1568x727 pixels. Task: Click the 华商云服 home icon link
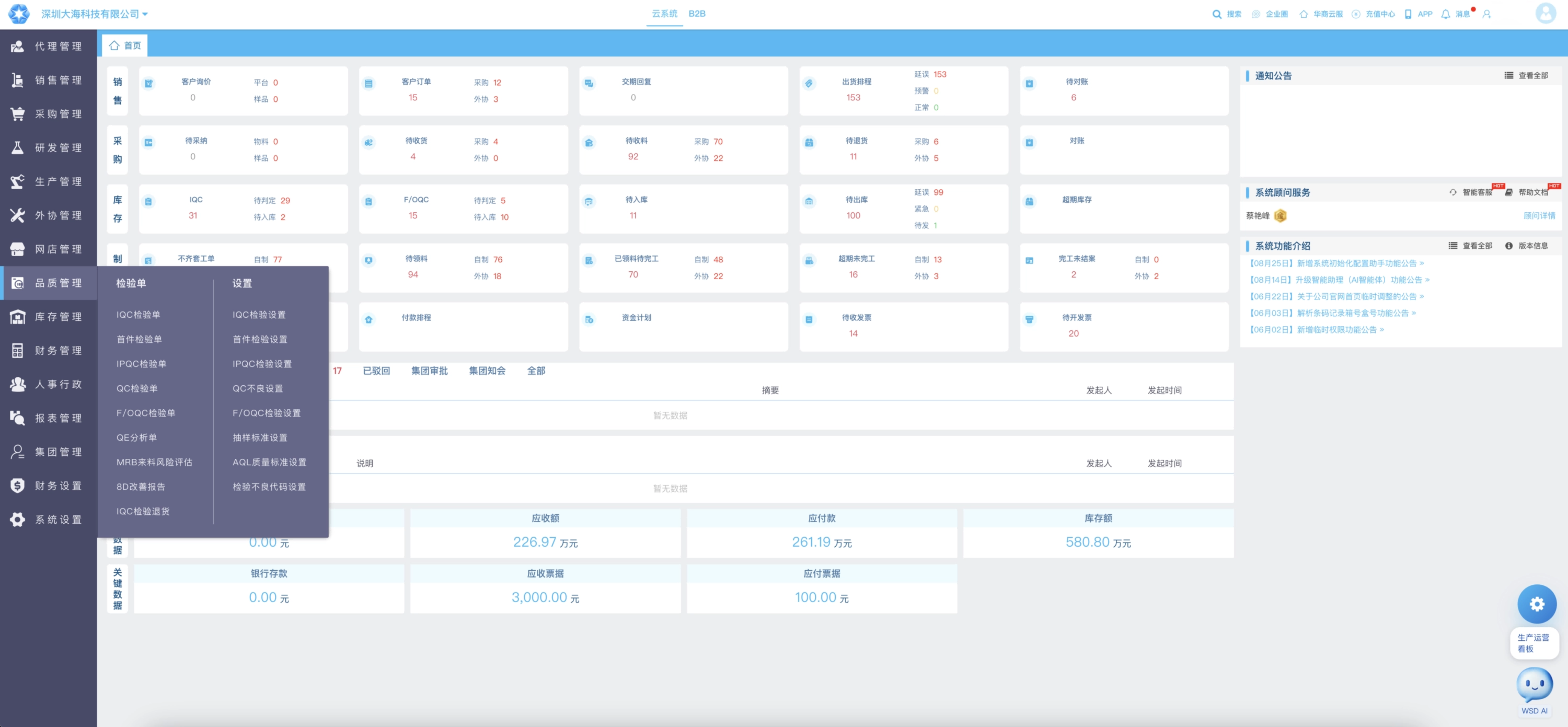click(x=1303, y=14)
